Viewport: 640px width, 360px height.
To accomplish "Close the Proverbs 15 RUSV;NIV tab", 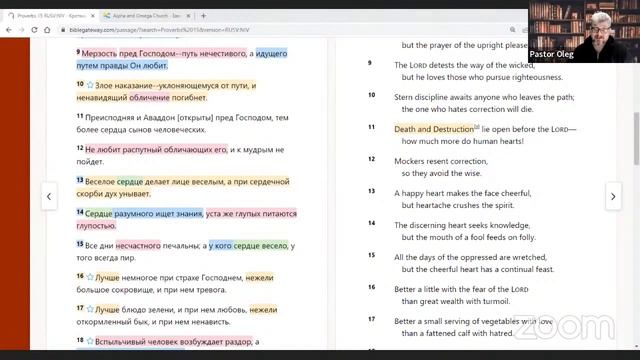I will click(93, 16).
